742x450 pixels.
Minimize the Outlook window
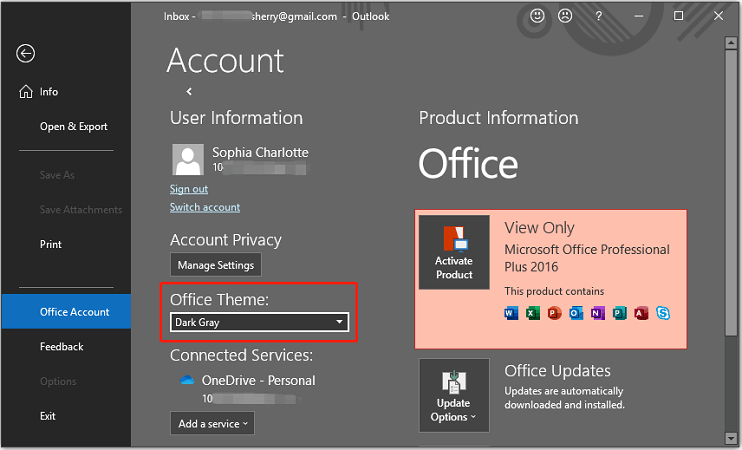coord(639,16)
